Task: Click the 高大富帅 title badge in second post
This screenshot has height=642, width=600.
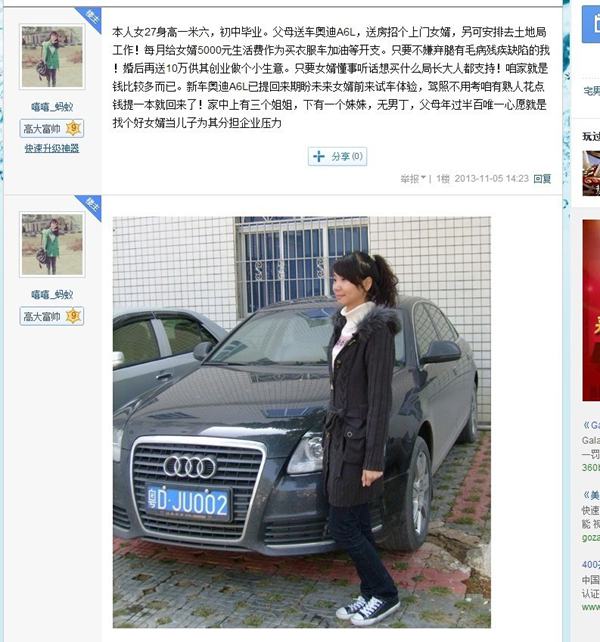Action: pyautogui.click(x=42, y=316)
